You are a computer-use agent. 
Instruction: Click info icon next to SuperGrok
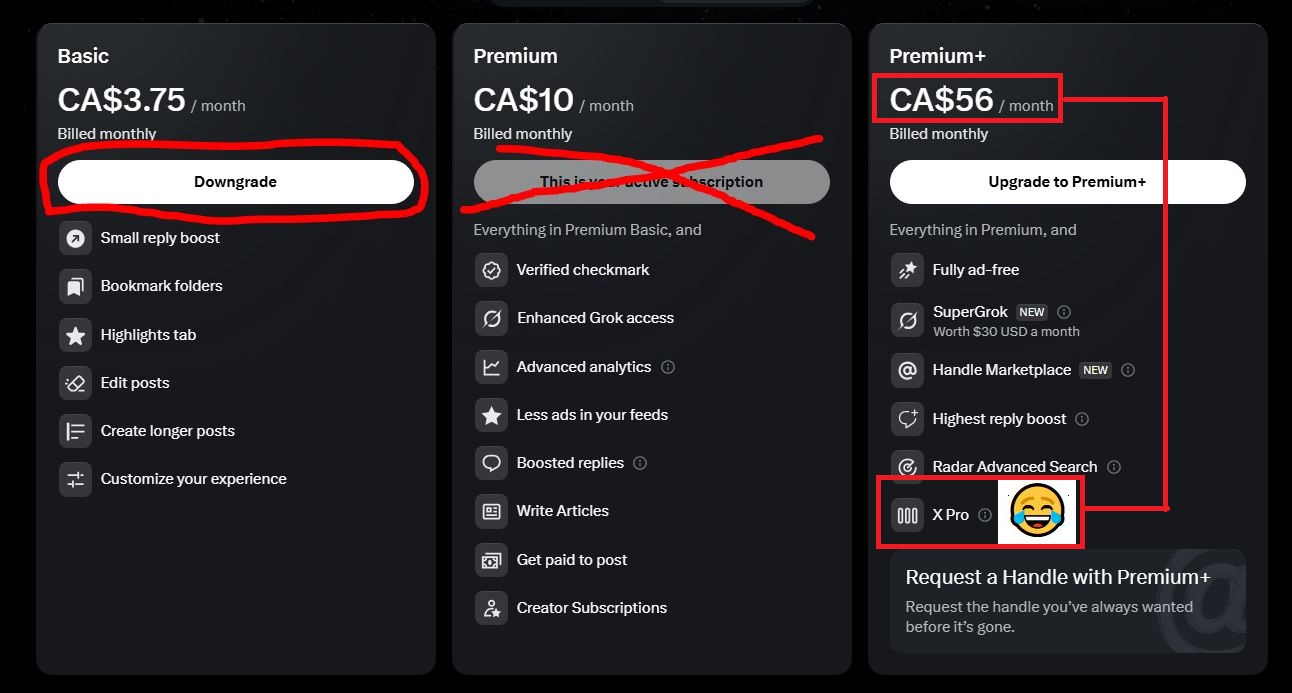click(x=1064, y=312)
